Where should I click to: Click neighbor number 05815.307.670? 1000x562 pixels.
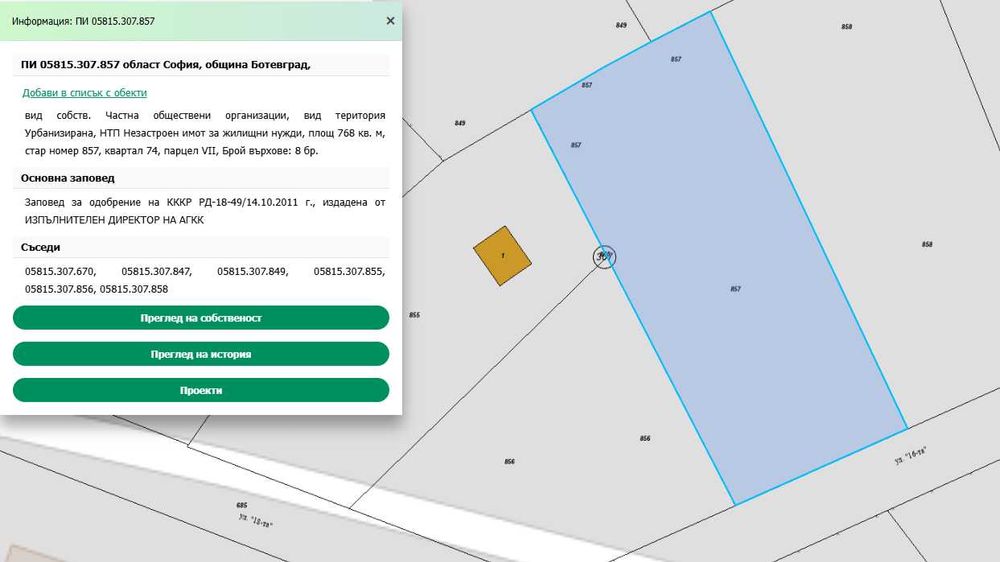pyautogui.click(x=61, y=271)
